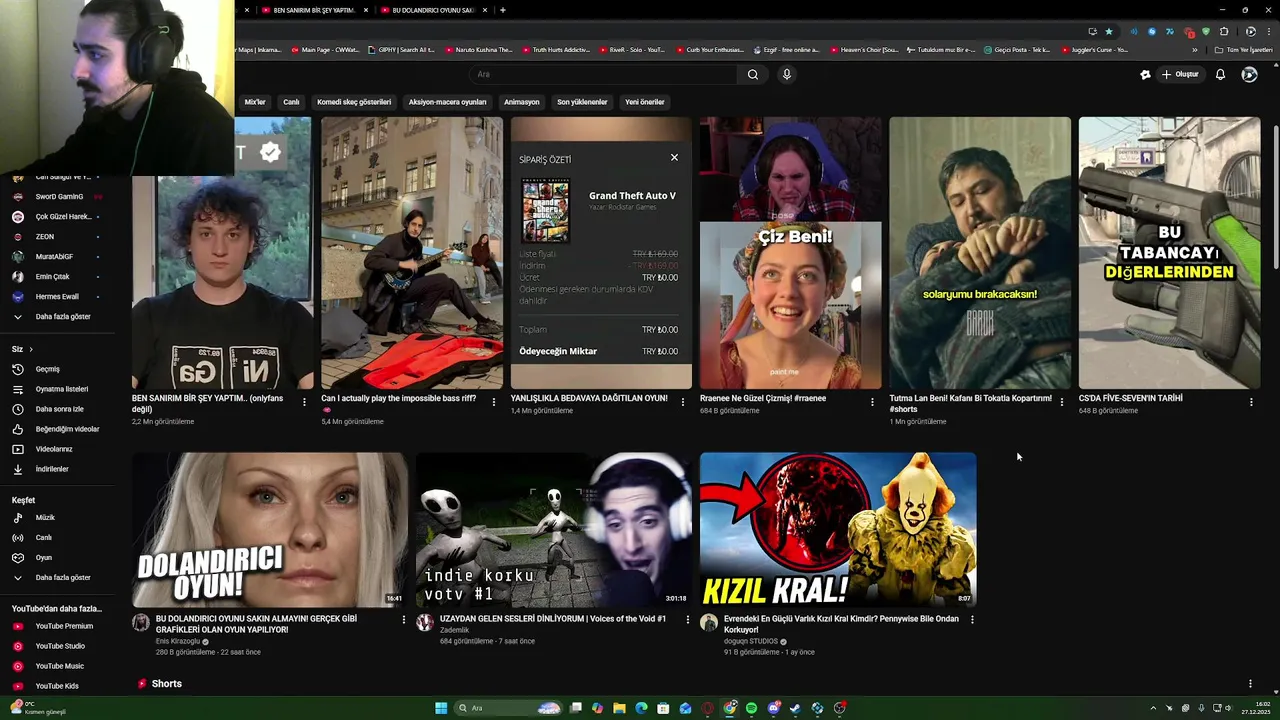
Task: Open YouTube Kids link
Action: point(58,686)
